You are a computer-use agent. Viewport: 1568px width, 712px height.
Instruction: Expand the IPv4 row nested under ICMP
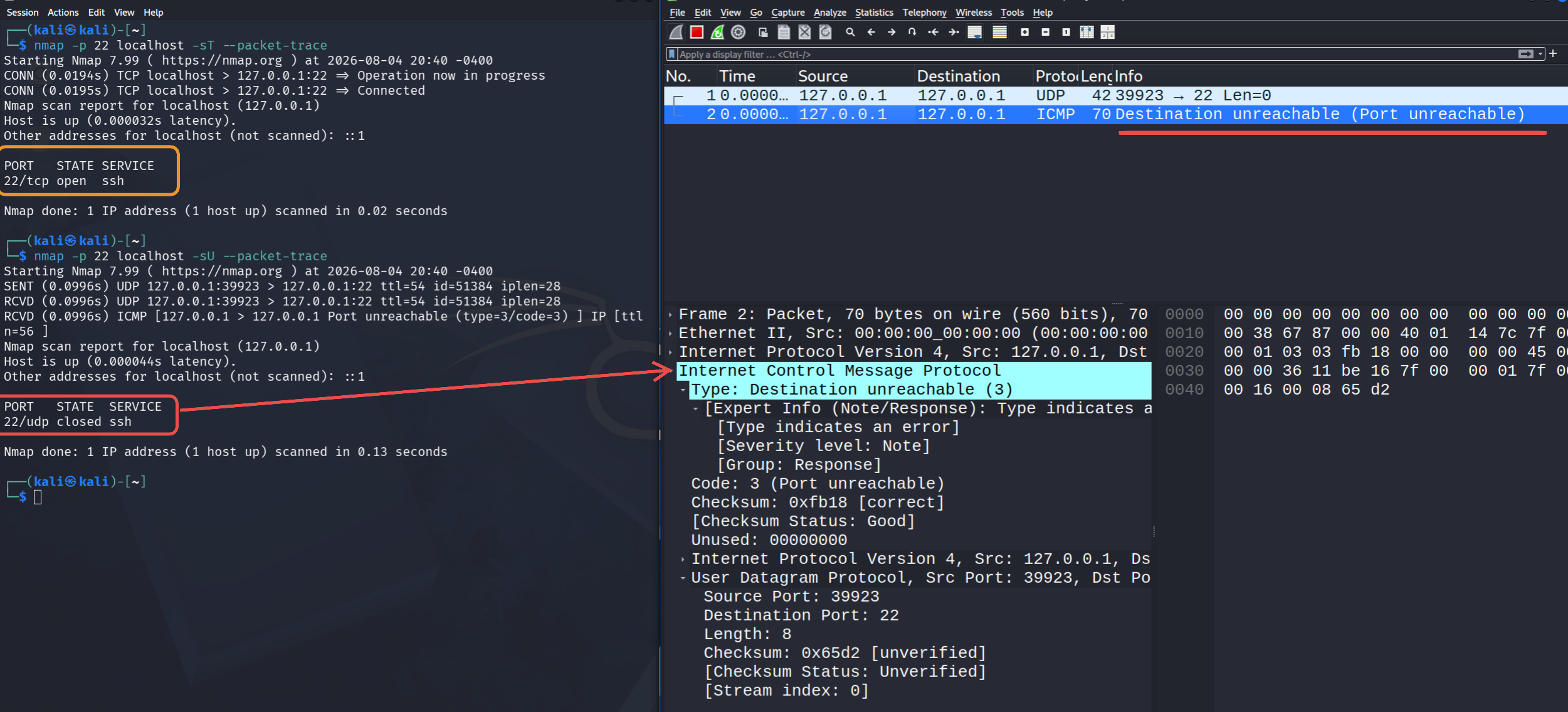pyautogui.click(x=683, y=559)
